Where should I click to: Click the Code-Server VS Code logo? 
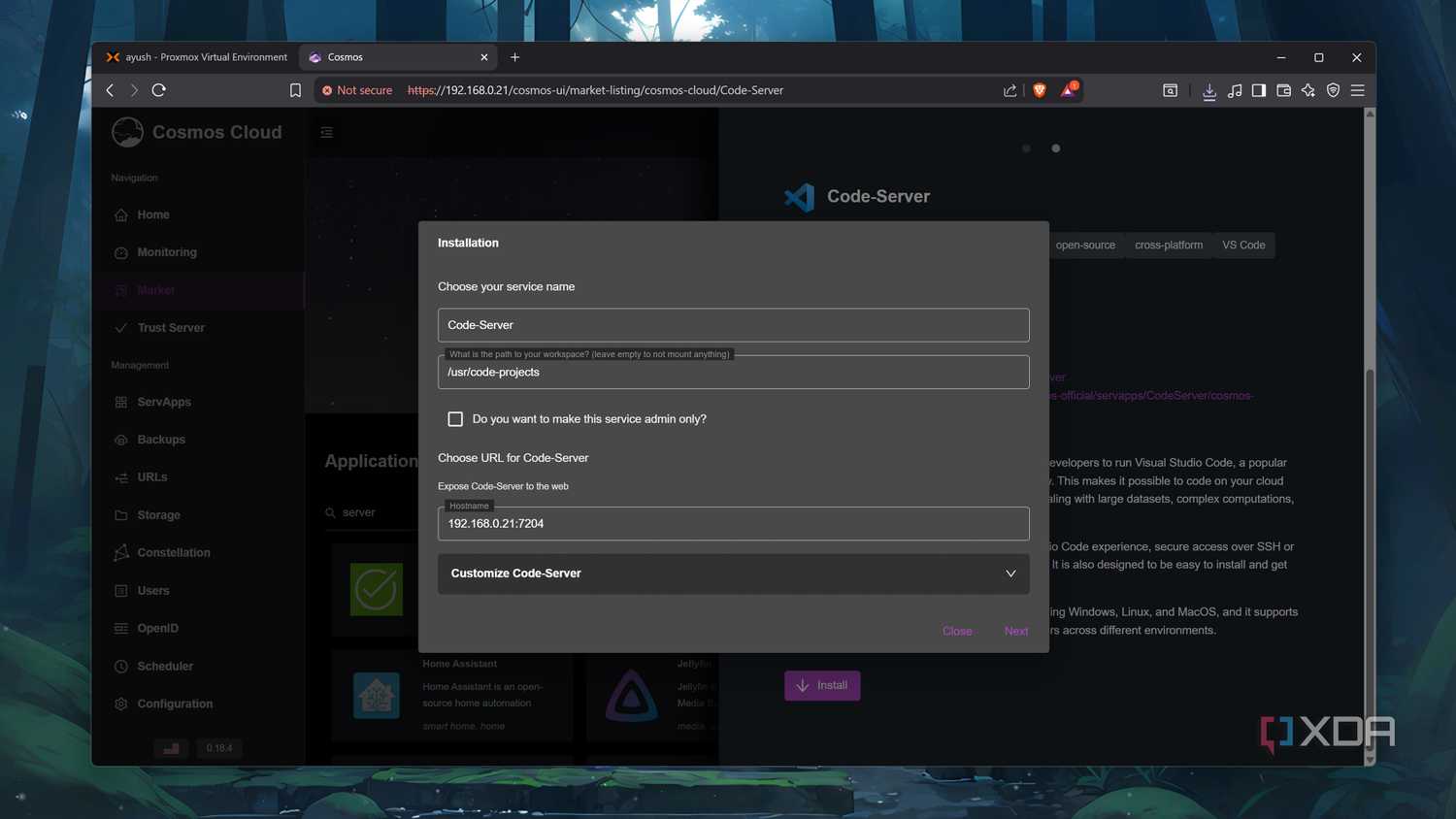point(800,197)
